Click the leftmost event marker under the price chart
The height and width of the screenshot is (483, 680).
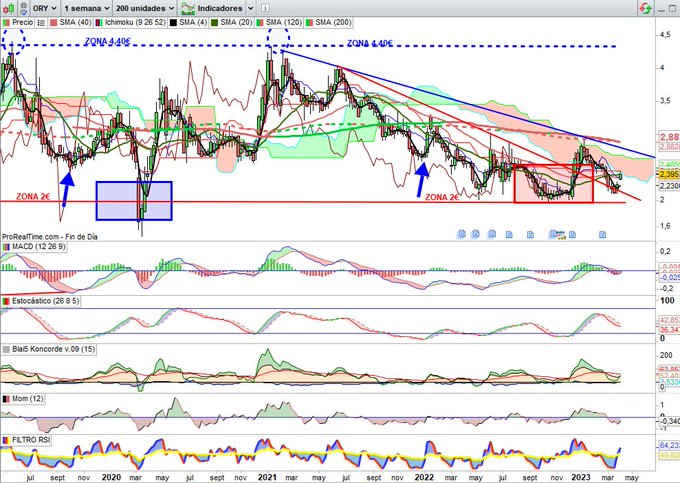point(461,235)
